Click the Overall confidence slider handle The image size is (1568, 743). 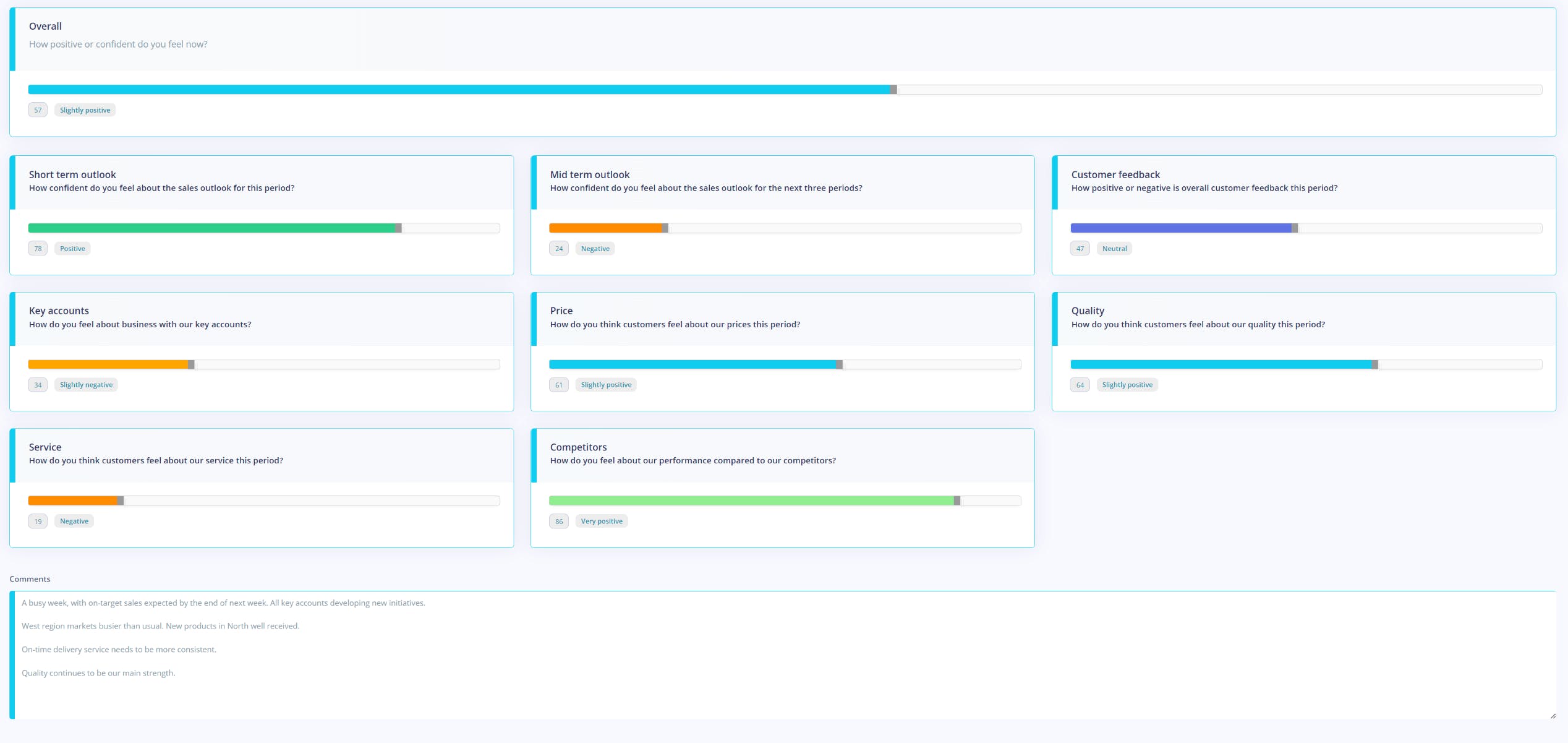893,90
